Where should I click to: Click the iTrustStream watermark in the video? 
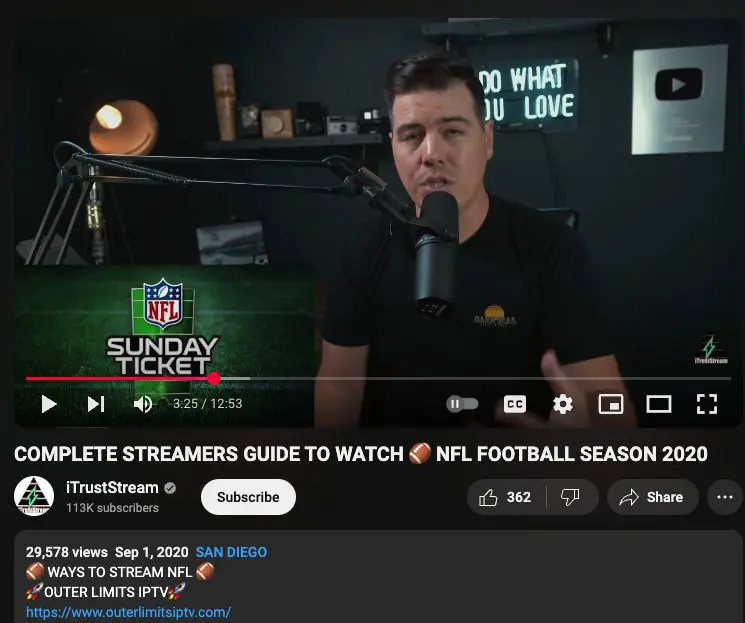click(x=710, y=350)
